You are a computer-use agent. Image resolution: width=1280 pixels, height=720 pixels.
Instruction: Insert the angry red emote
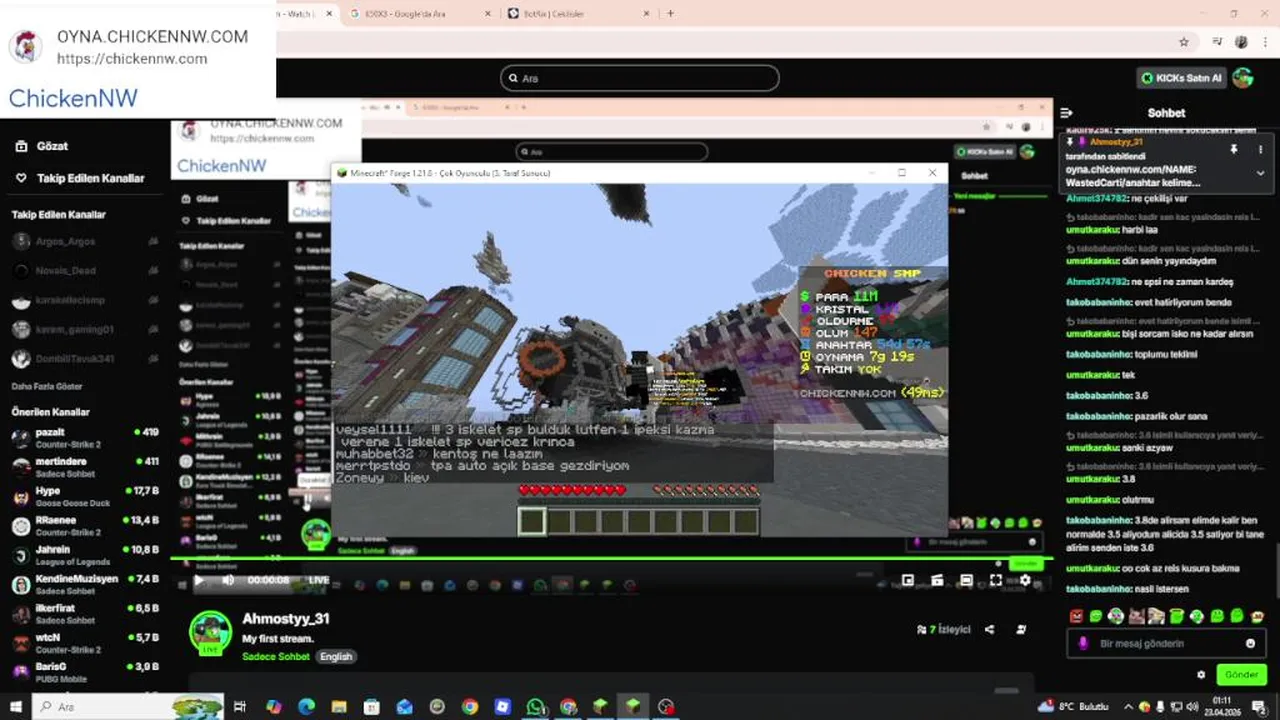click(x=1076, y=616)
